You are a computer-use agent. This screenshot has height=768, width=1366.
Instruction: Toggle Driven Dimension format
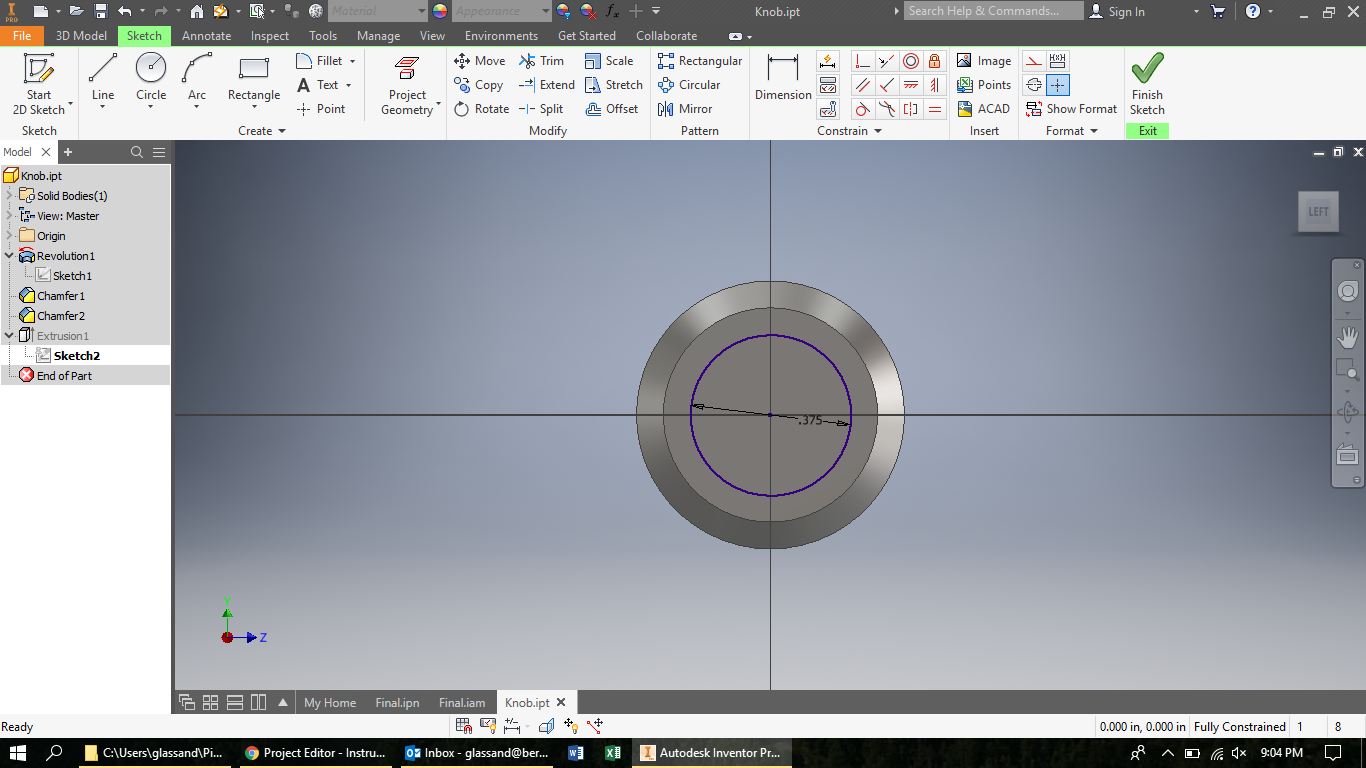pos(1058,61)
